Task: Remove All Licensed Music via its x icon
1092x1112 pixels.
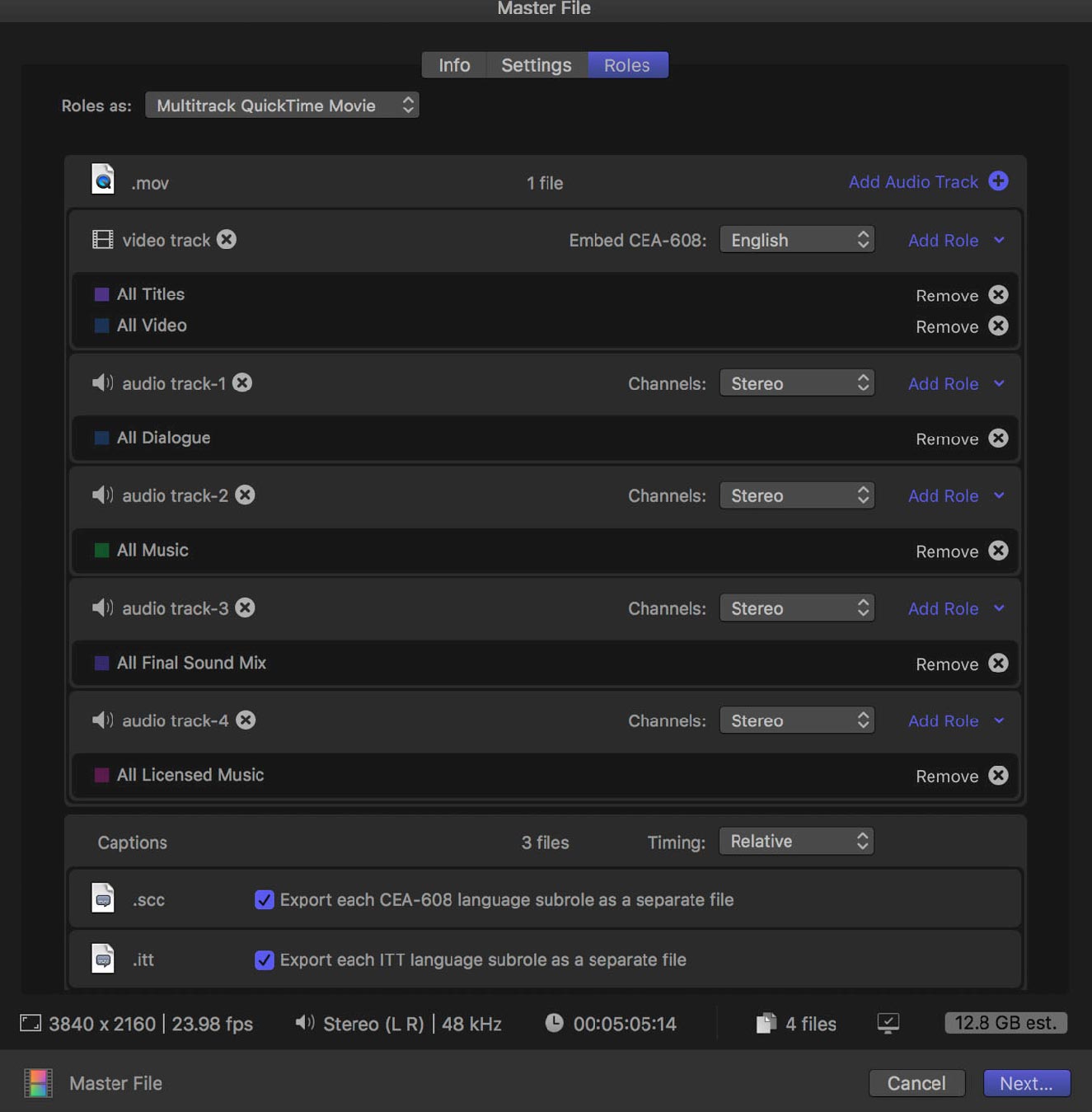Action: (998, 776)
